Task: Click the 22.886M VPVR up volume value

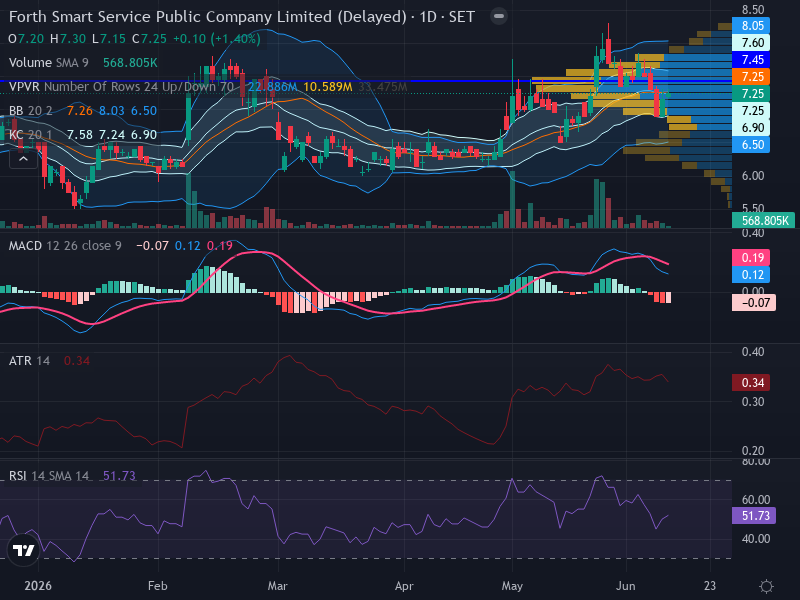Action: tap(272, 87)
